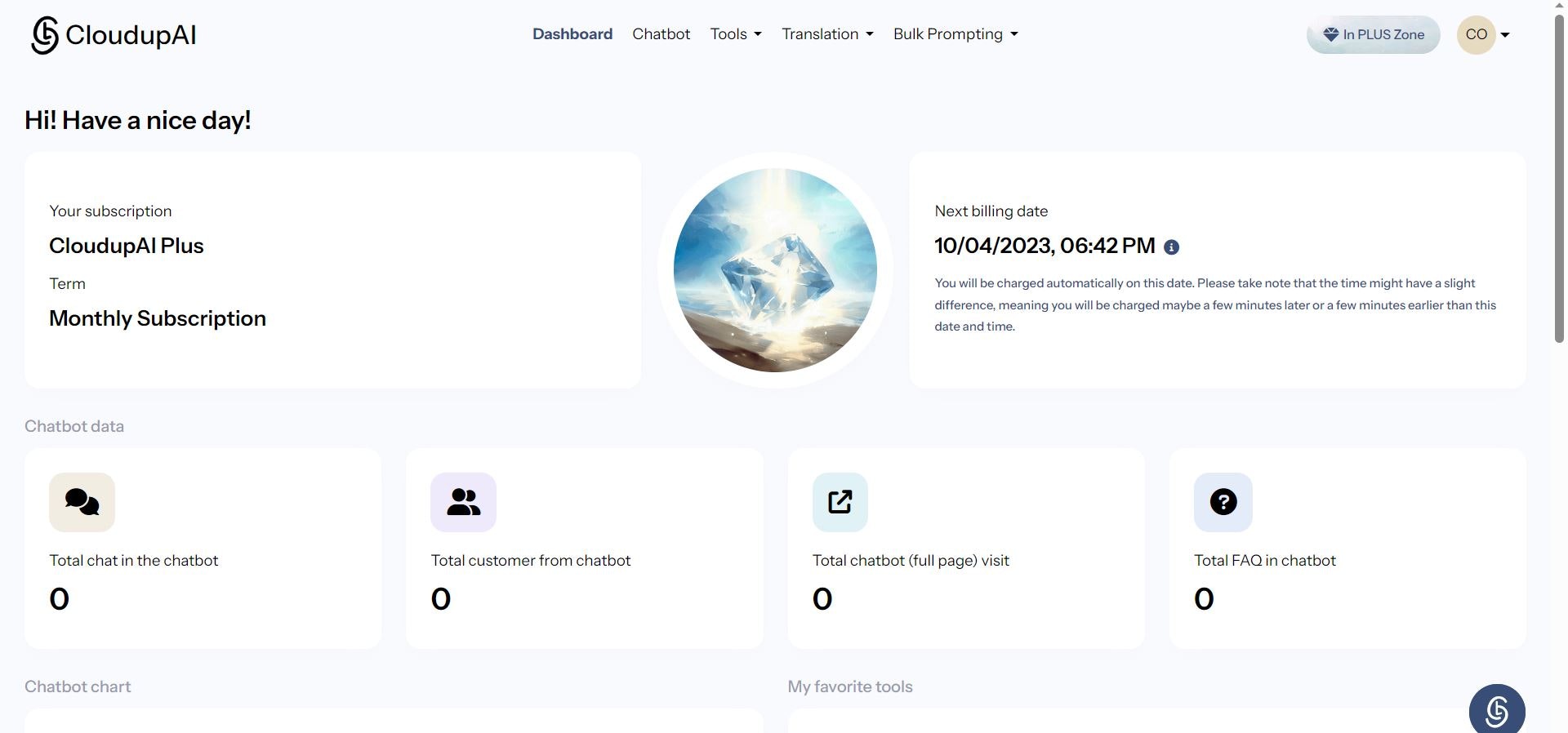This screenshot has height=733, width=1568.
Task: Open the Dashboard menu item
Action: [x=572, y=34]
